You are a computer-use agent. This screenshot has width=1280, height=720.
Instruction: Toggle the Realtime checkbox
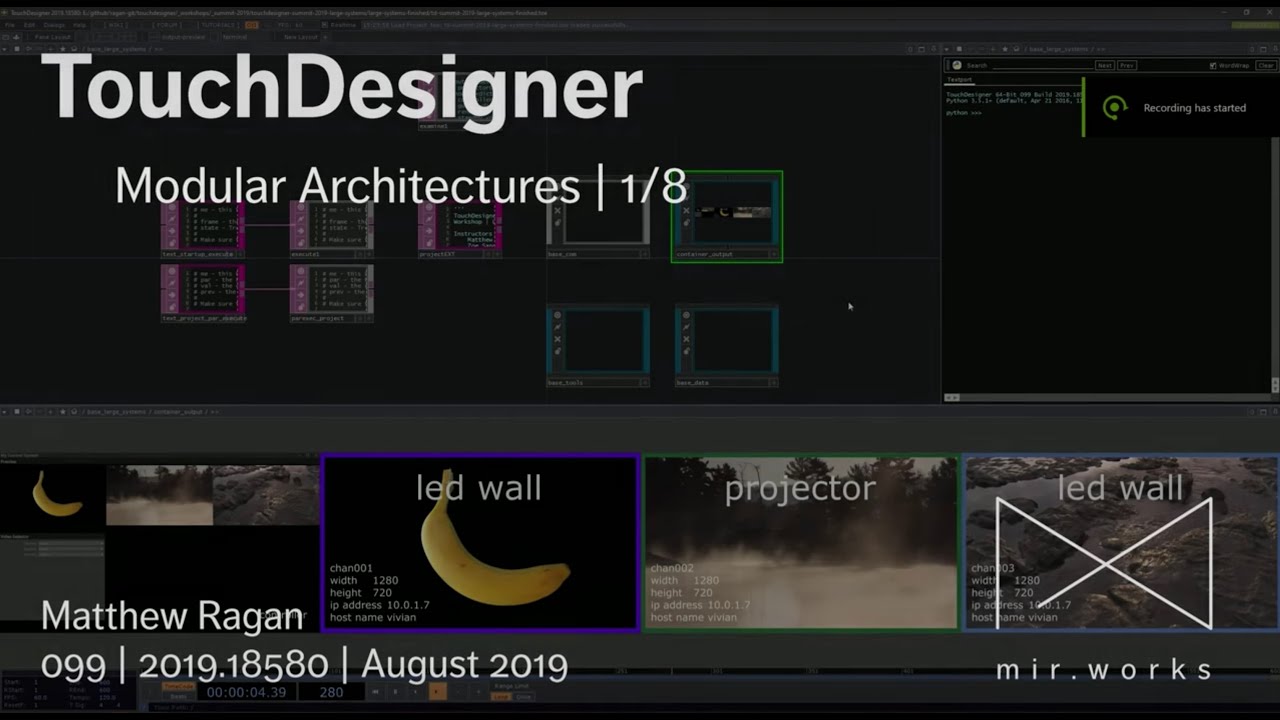(x=325, y=25)
